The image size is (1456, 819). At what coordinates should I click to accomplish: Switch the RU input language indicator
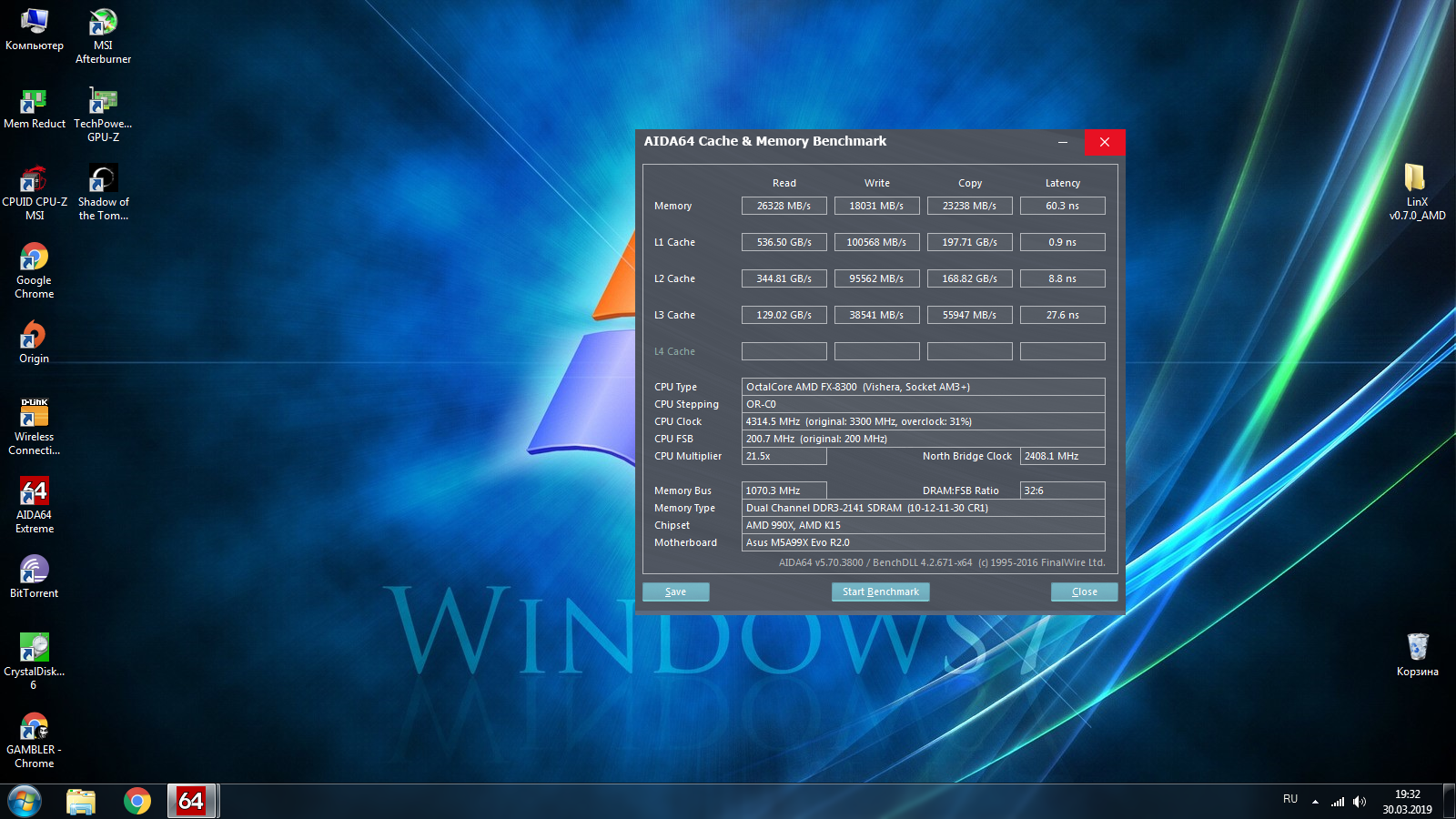point(1290,799)
